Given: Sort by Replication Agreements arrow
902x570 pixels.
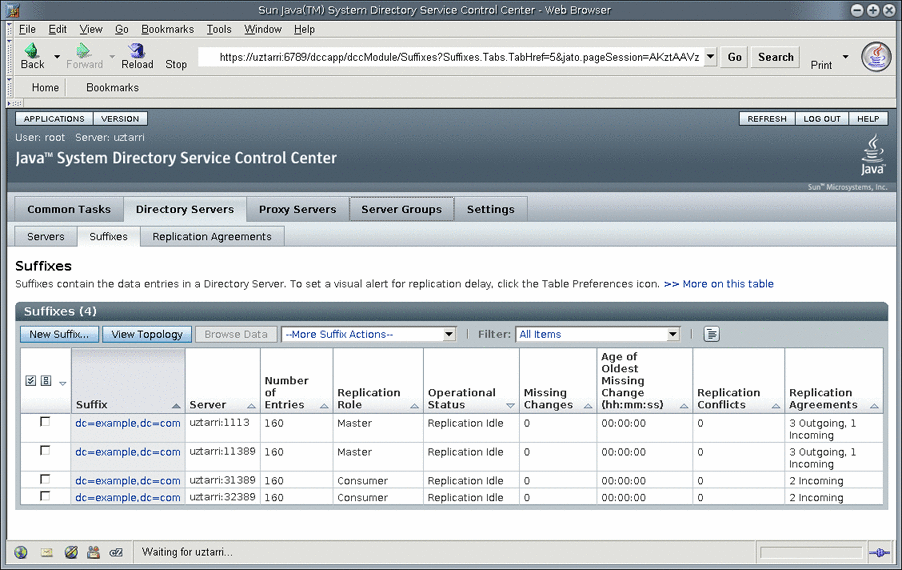Looking at the screenshot, I should pyautogui.click(x=874, y=406).
